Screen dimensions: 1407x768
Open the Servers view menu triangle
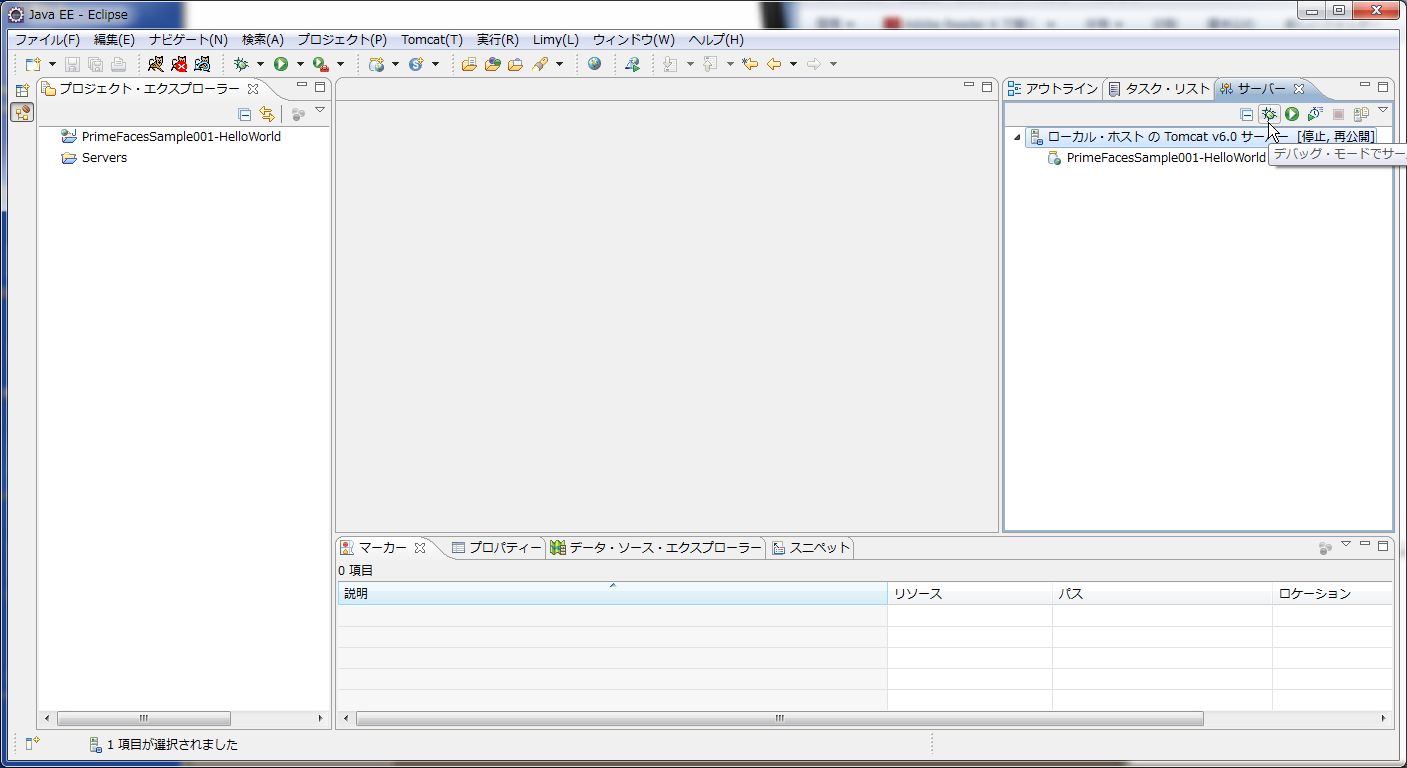1383,110
